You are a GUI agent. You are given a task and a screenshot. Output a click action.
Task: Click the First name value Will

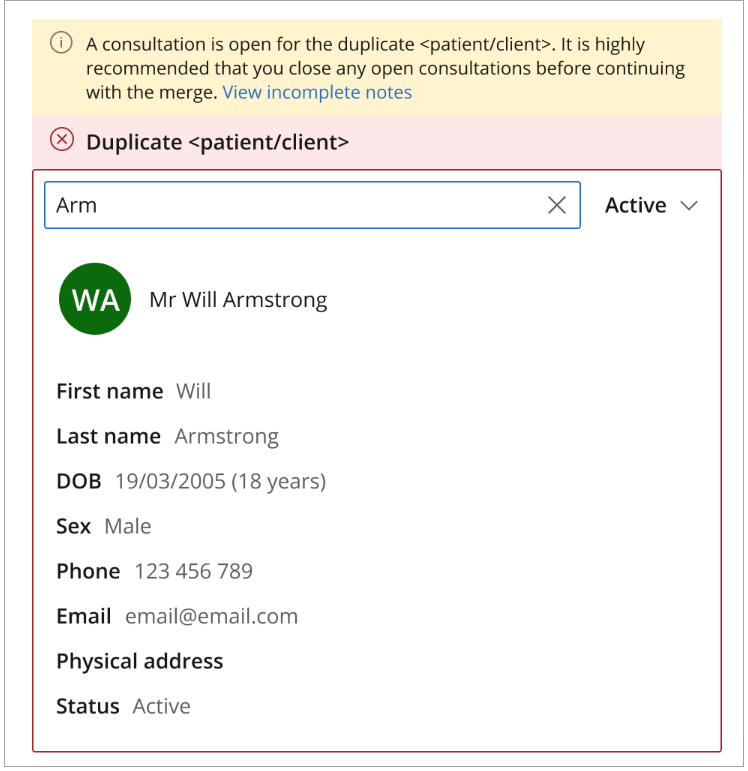(x=193, y=391)
